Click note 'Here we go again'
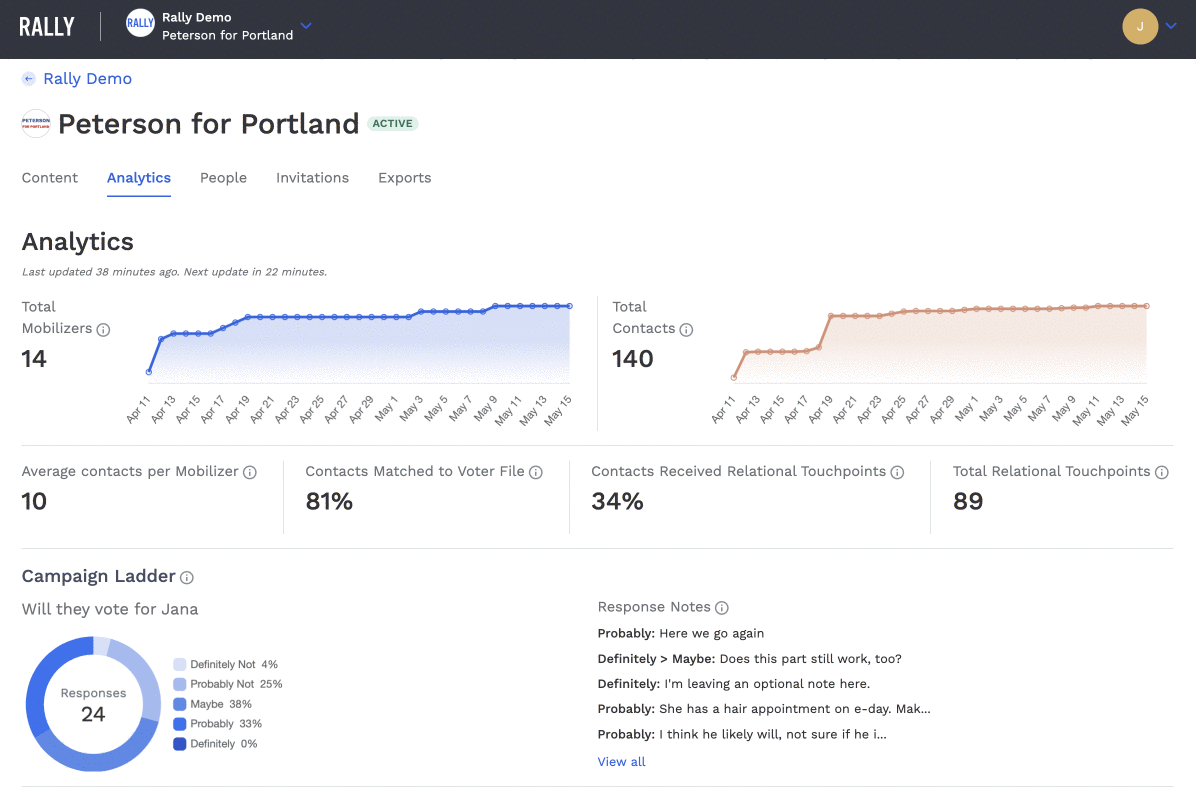The image size is (1196, 799). tap(712, 634)
